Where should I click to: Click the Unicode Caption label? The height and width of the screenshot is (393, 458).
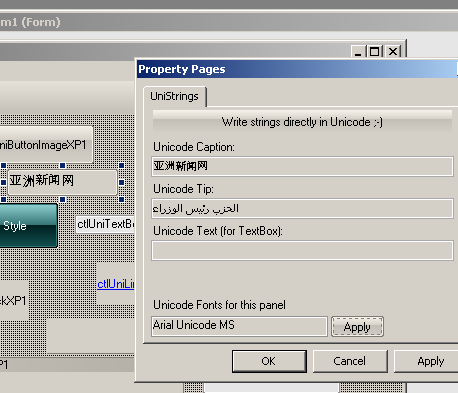pyautogui.click(x=194, y=147)
